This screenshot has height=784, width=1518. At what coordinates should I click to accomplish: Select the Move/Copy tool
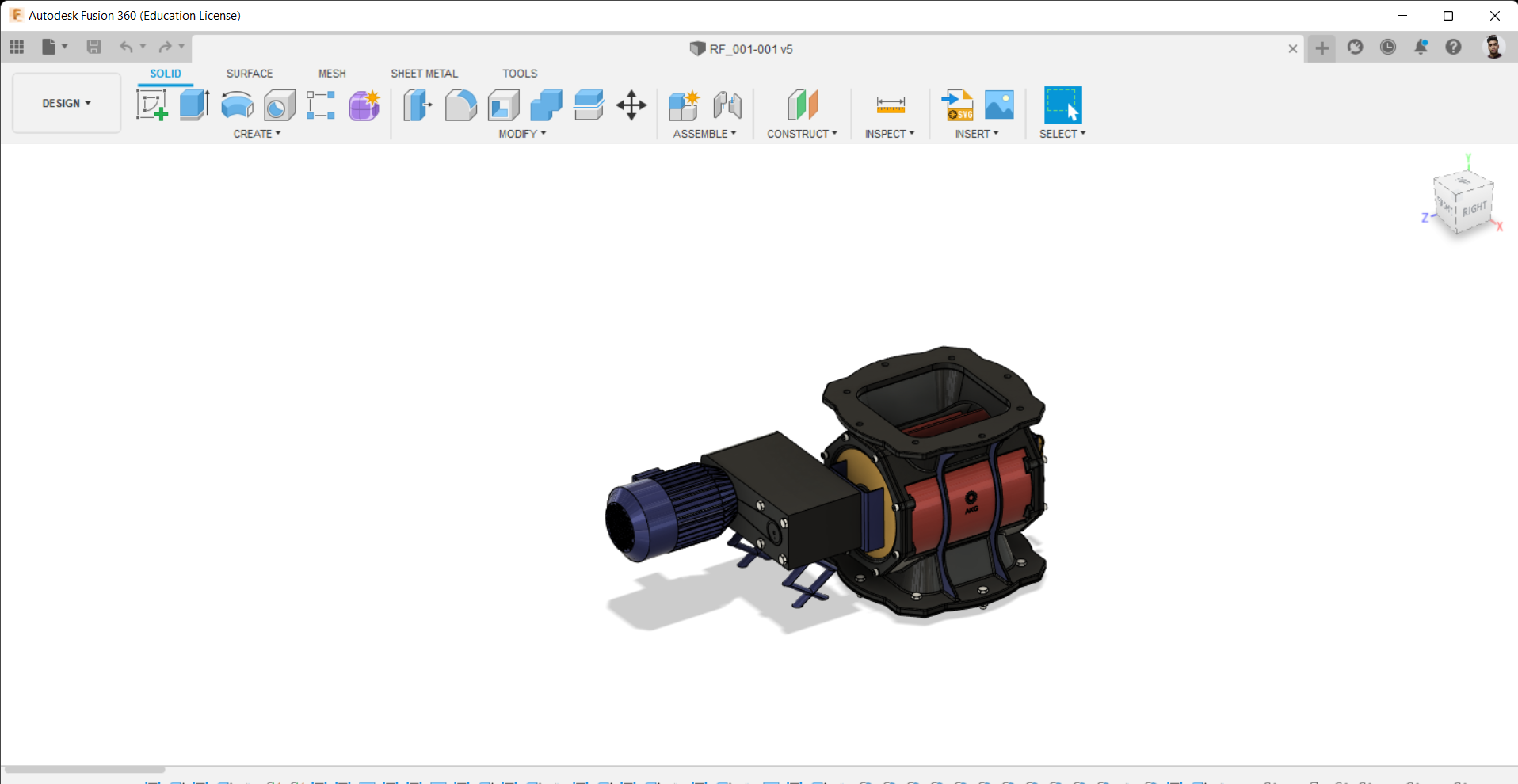(631, 105)
